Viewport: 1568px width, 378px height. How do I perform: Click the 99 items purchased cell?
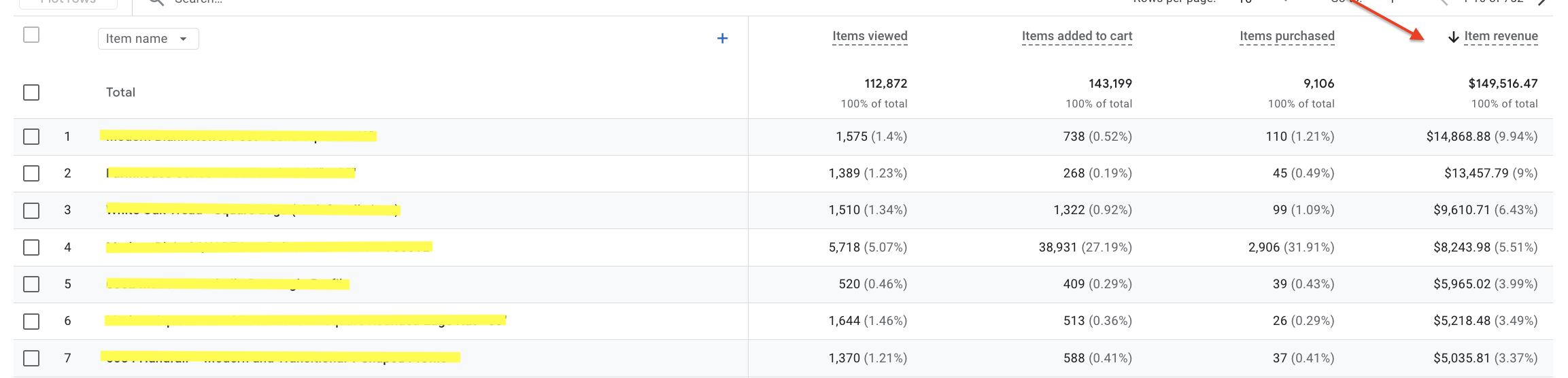click(1303, 210)
